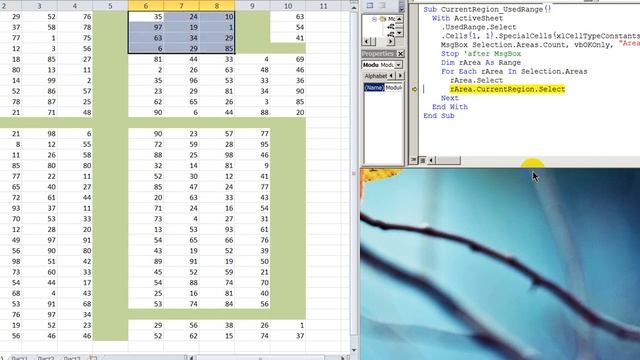The width and height of the screenshot is (640, 360).
Task: Click selected cell containing 85 in column 8
Action: tap(217, 49)
